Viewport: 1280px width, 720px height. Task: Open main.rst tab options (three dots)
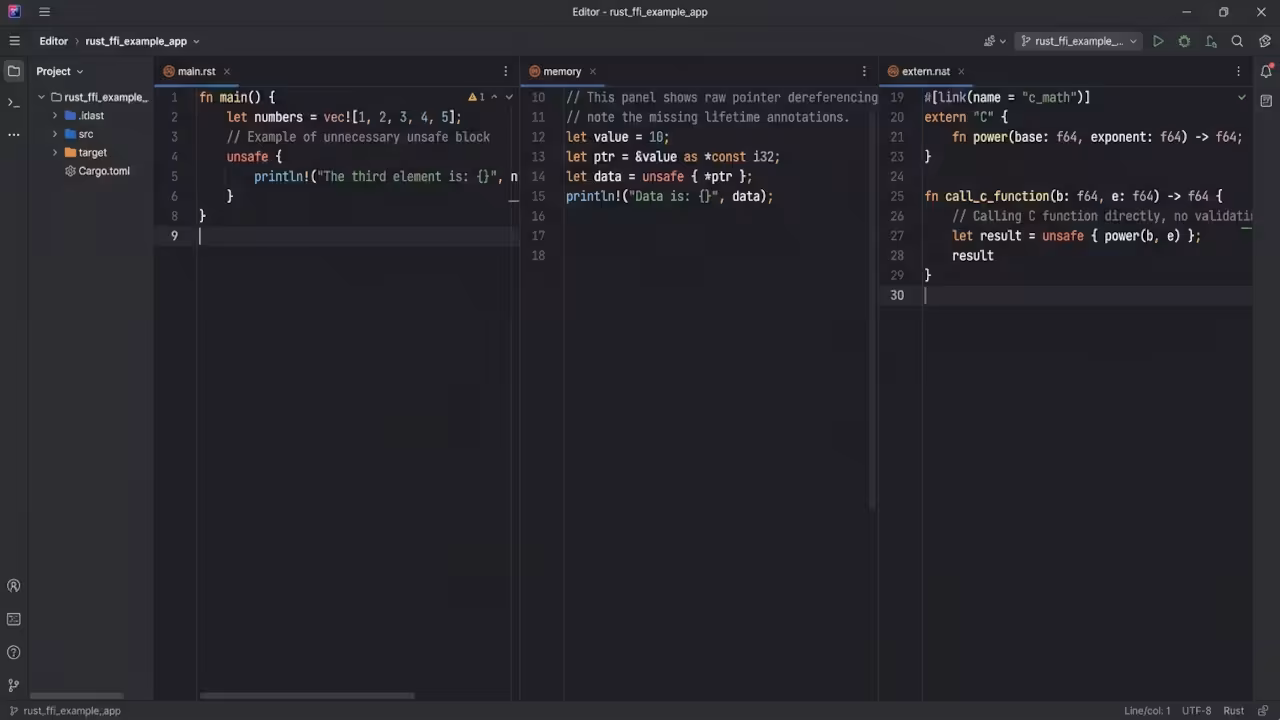coord(505,71)
